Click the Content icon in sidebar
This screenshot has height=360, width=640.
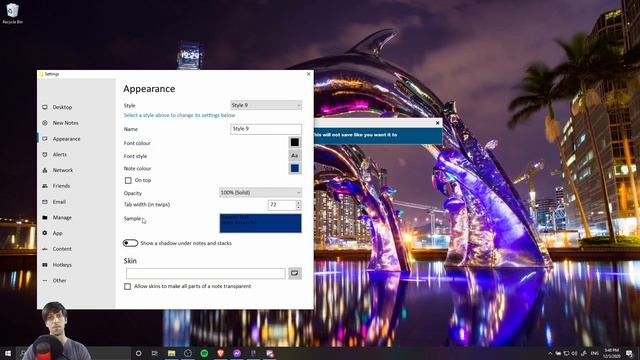point(45,249)
